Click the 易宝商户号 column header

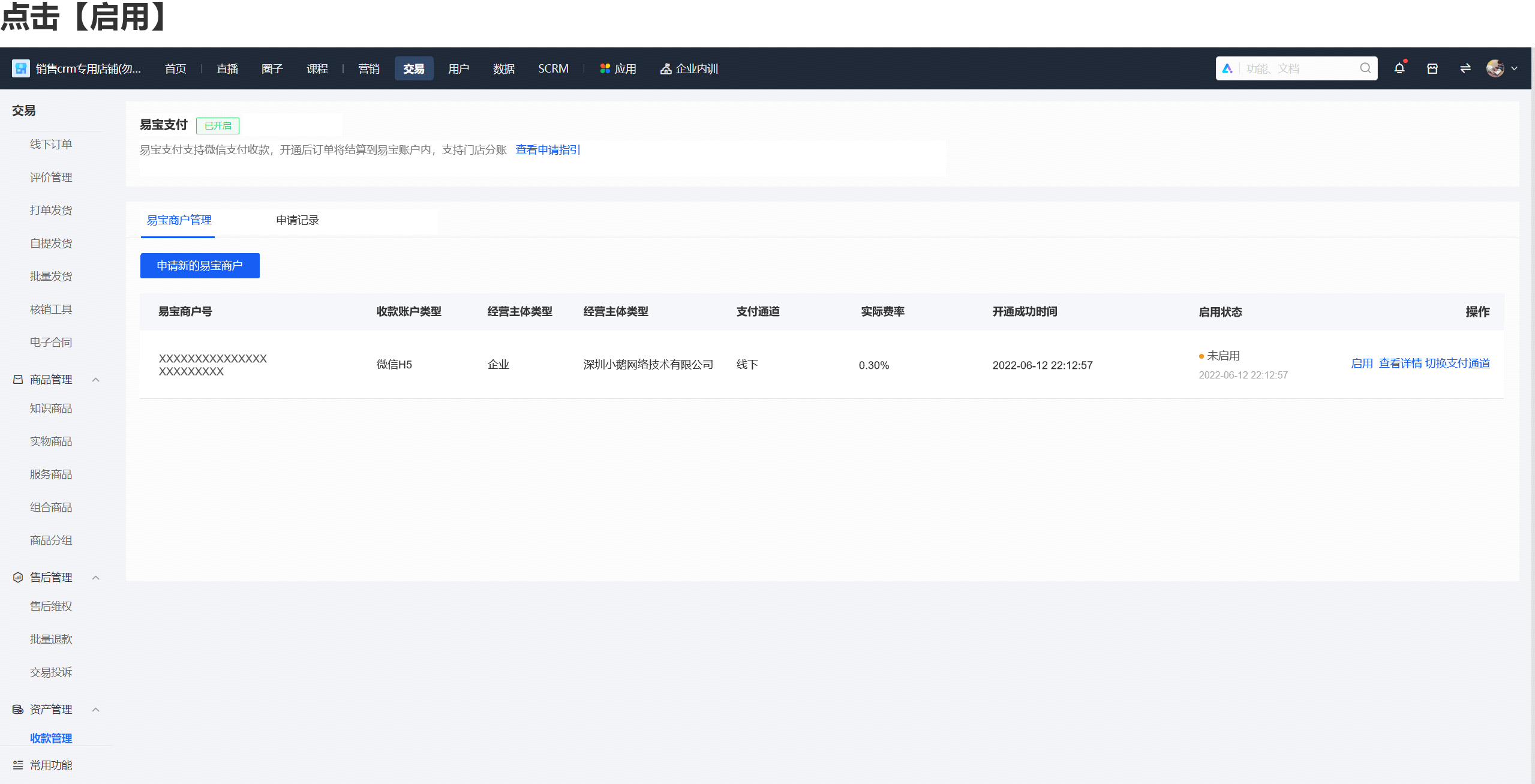(185, 311)
